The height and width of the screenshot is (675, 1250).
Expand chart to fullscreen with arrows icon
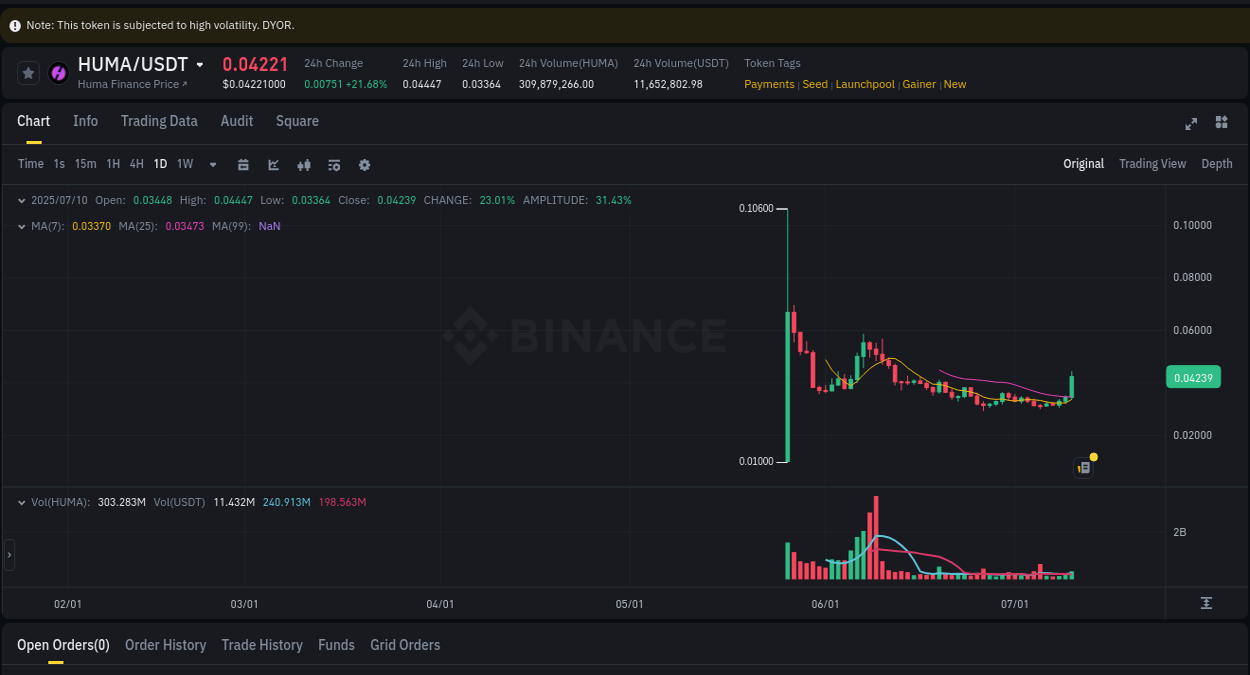1191,124
